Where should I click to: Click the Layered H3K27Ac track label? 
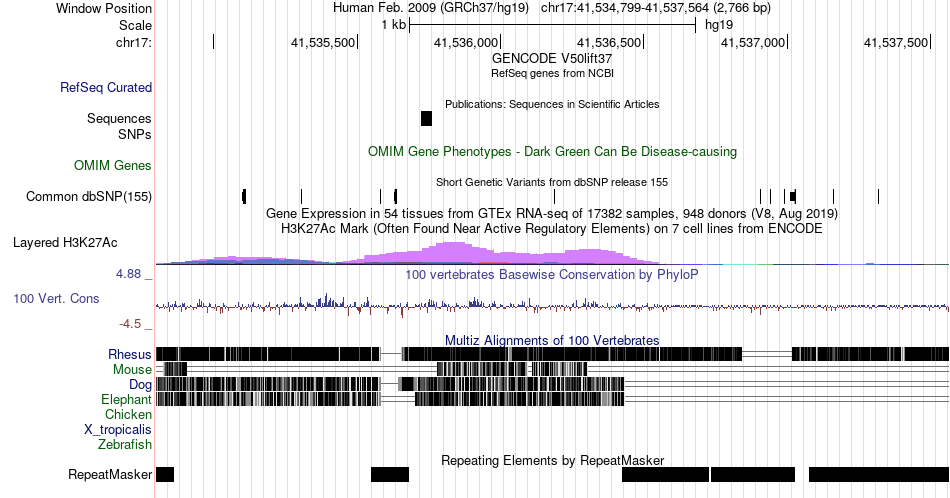click(x=65, y=242)
